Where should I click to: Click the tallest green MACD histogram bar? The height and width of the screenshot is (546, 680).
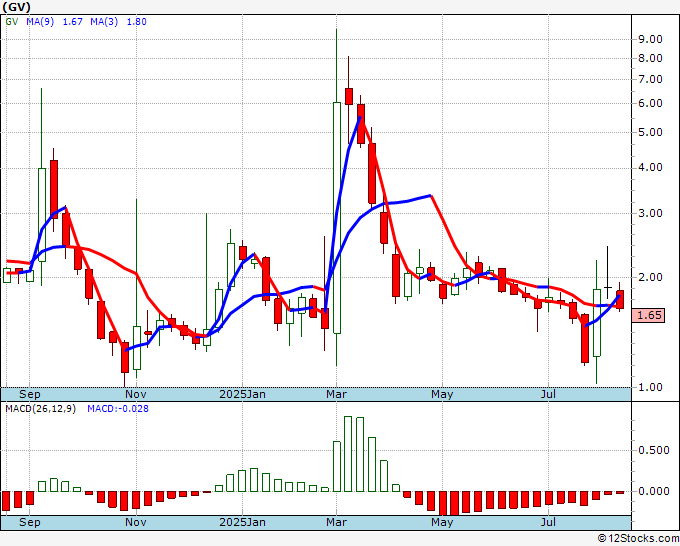348,454
